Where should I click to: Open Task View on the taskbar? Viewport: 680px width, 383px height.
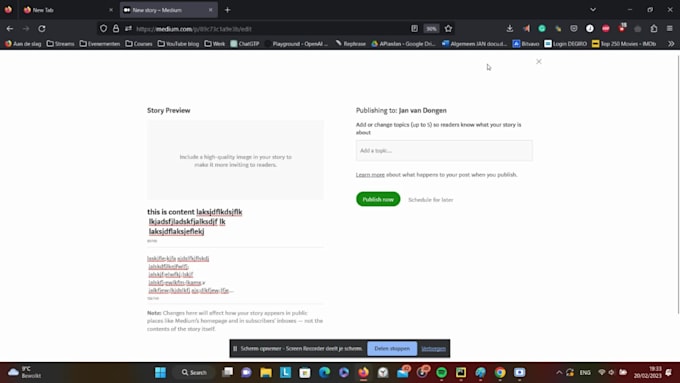coord(227,373)
